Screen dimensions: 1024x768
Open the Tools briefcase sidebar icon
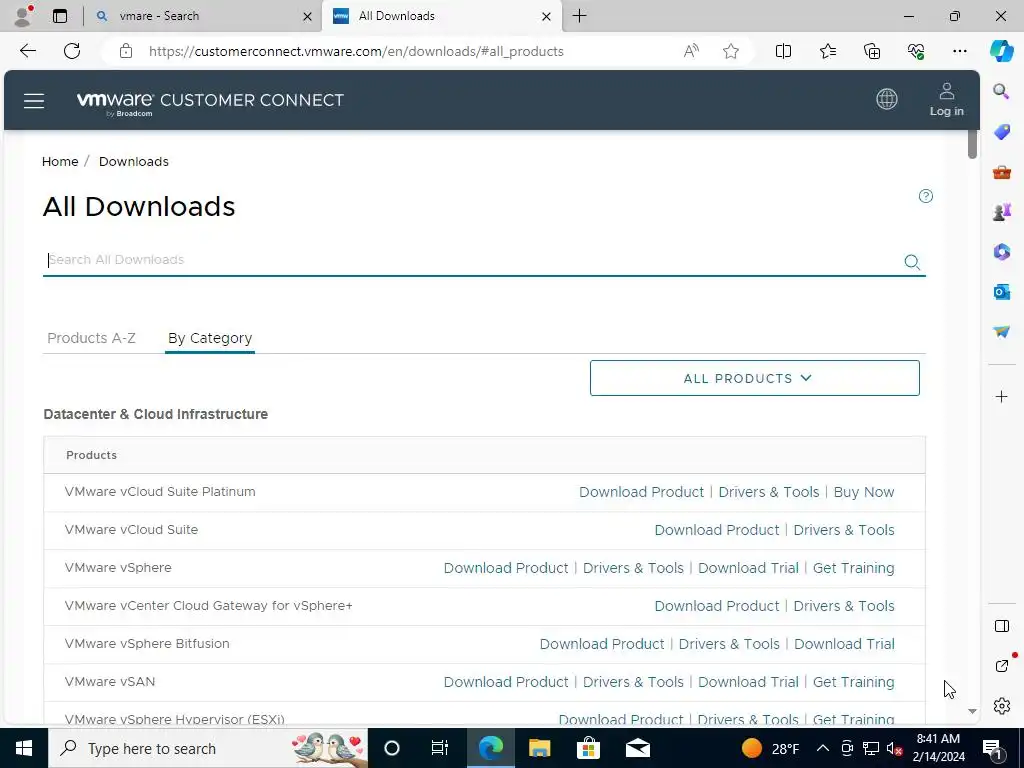click(1001, 172)
